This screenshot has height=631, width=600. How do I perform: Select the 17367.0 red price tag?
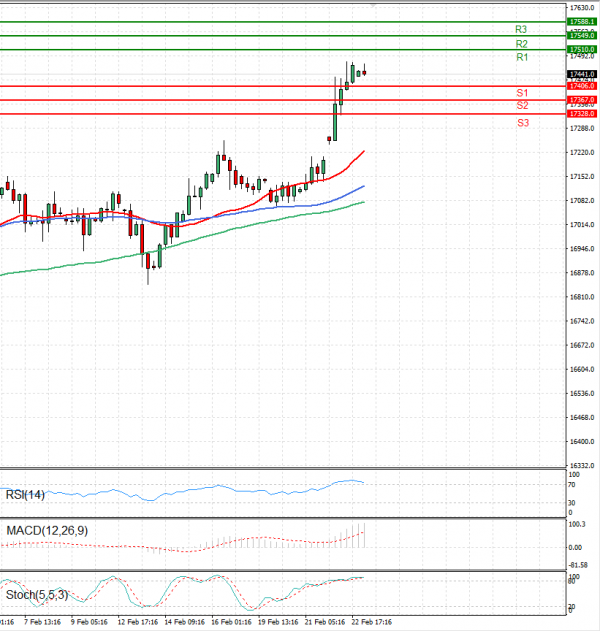[x=582, y=100]
